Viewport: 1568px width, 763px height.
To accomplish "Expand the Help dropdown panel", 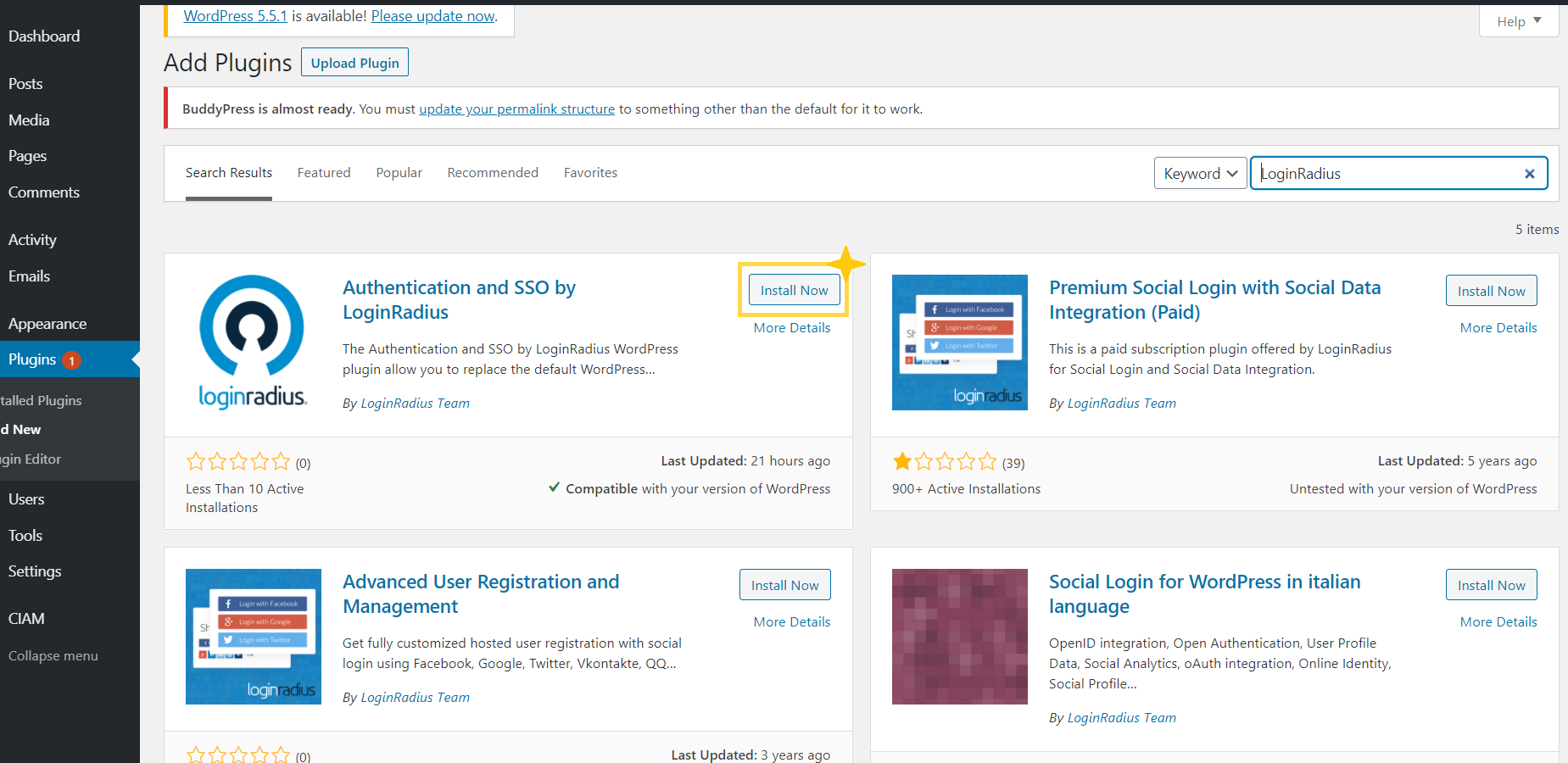I will pos(1518,21).
